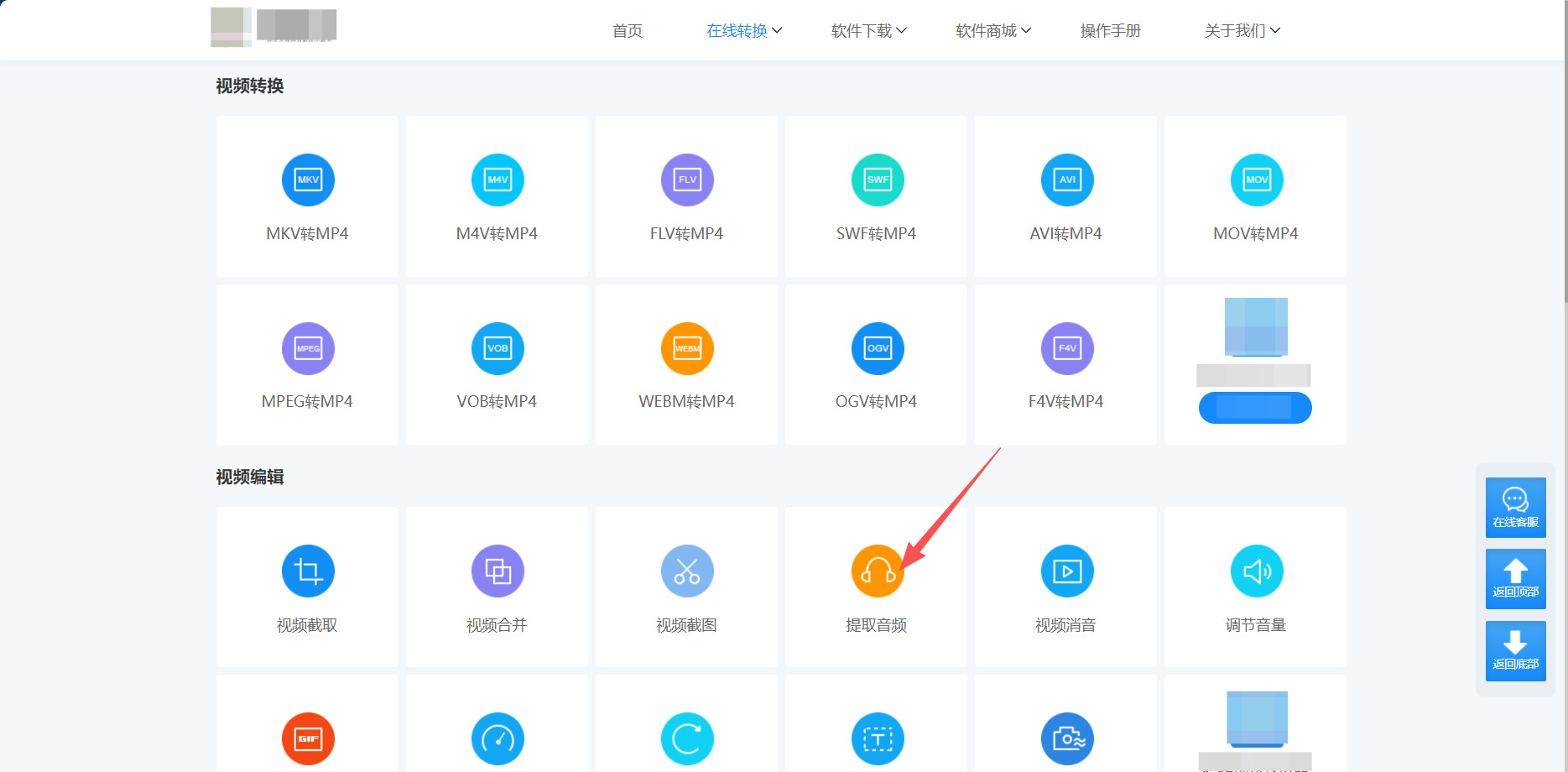
Task: Click the site logo in header
Action: click(273, 27)
